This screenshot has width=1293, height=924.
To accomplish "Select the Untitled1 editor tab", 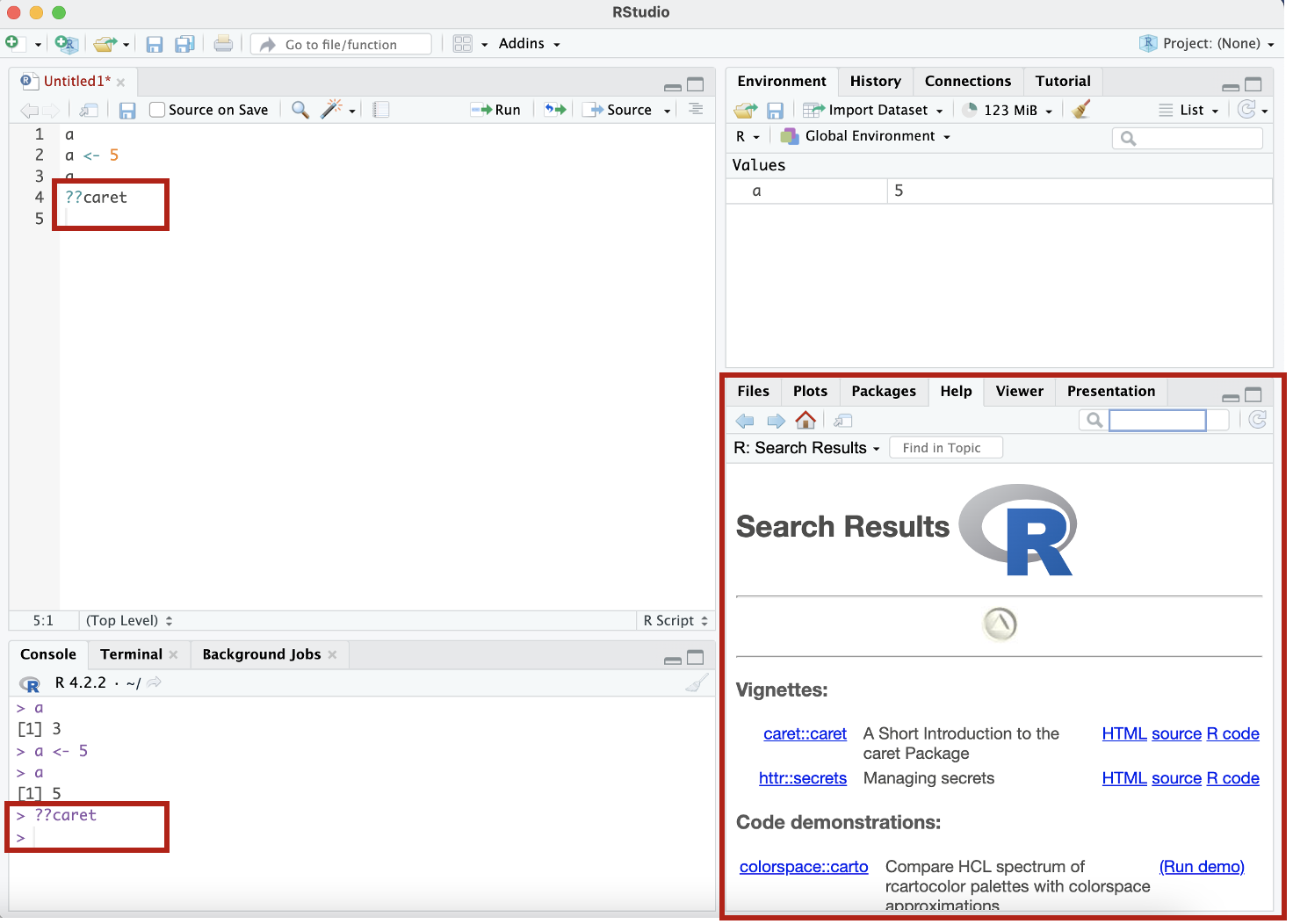I will tap(77, 81).
